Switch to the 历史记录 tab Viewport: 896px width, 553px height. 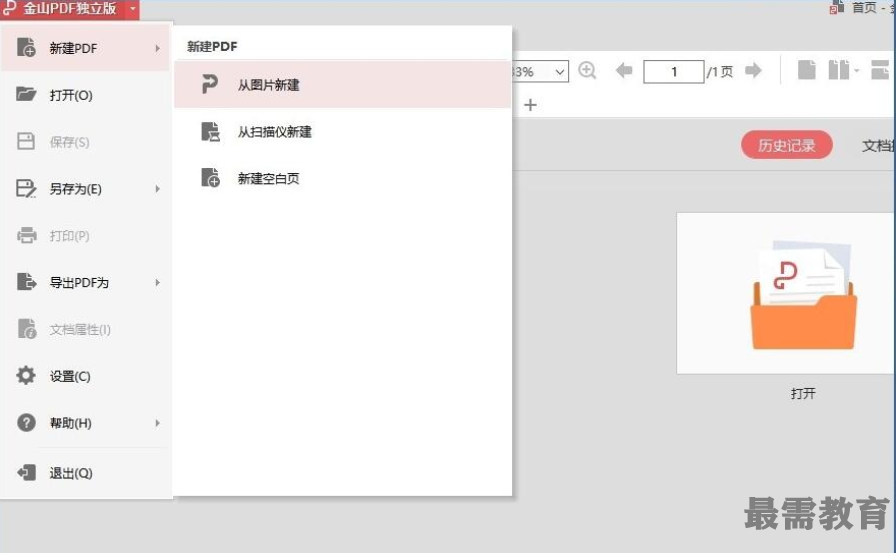[x=786, y=145]
